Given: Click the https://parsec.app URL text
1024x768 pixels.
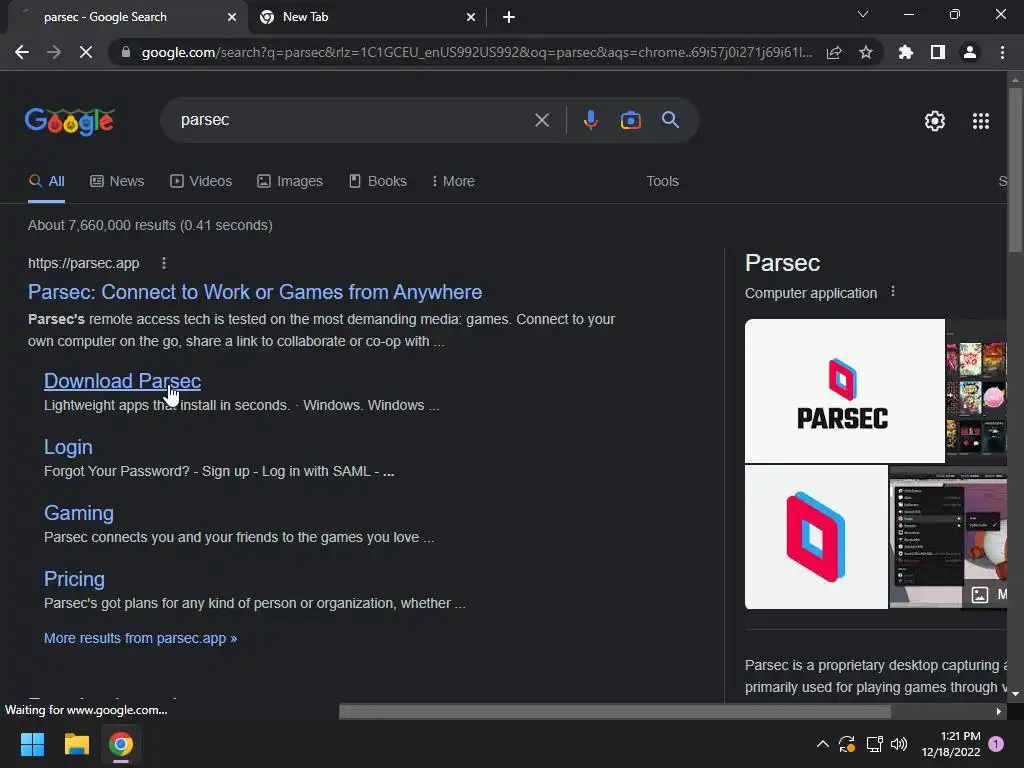Looking at the screenshot, I should 84,263.
